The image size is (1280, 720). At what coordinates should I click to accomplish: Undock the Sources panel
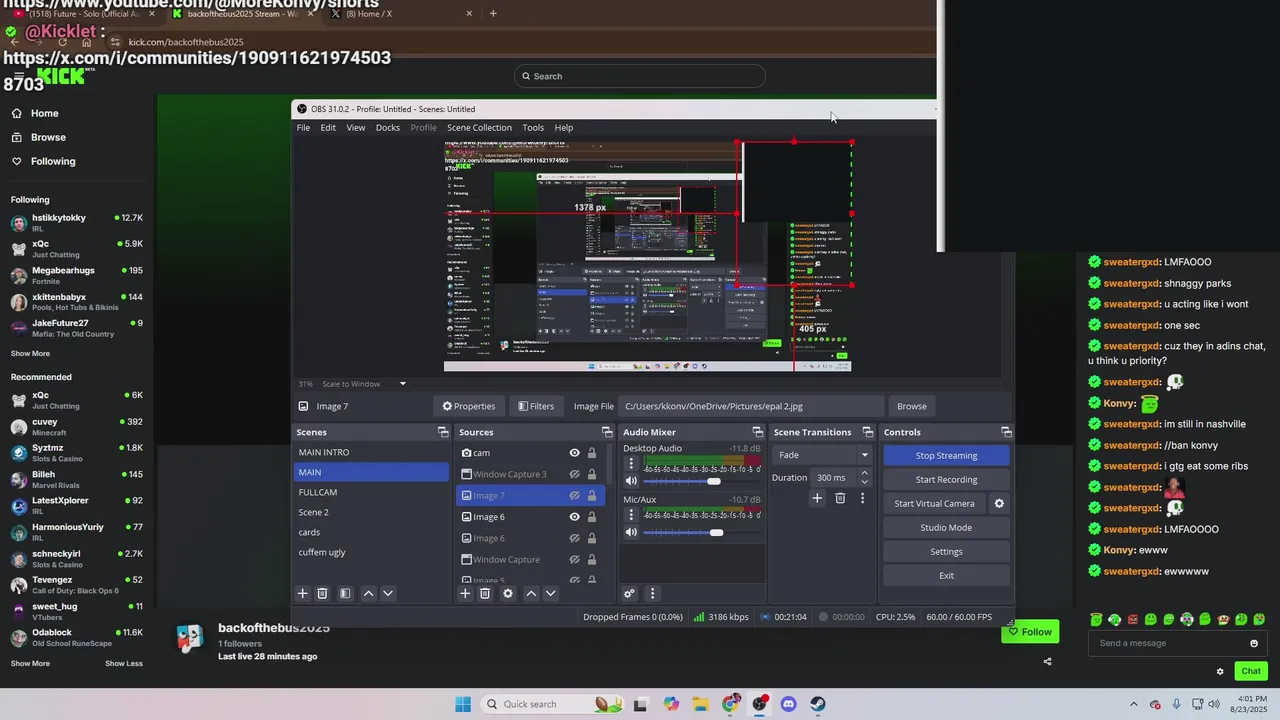coord(606,432)
